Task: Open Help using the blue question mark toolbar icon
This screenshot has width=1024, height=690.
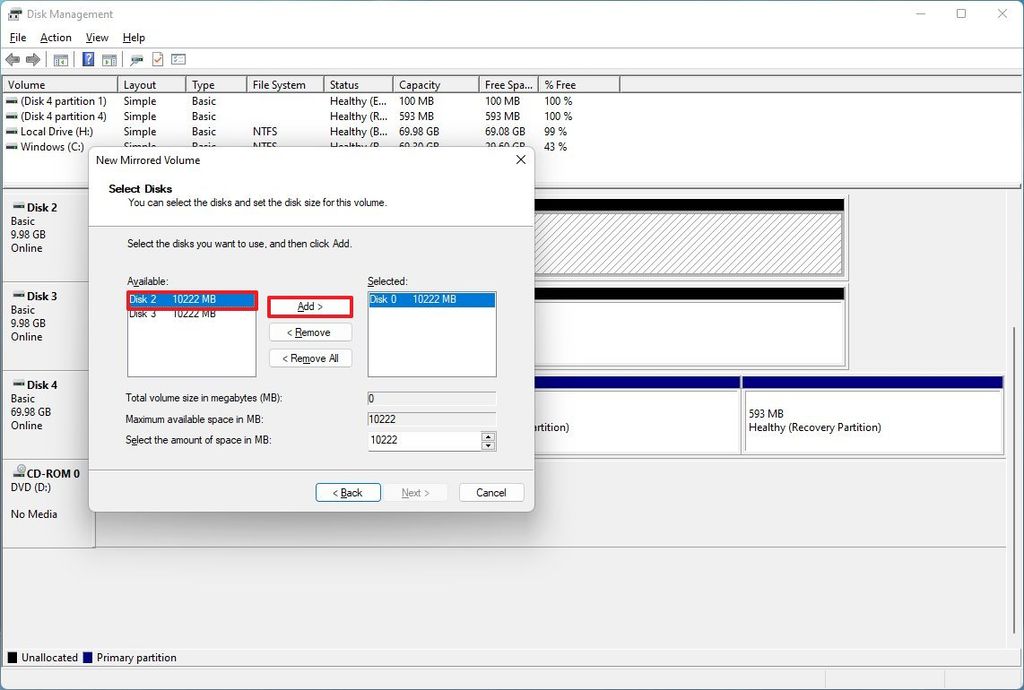Action: click(88, 59)
